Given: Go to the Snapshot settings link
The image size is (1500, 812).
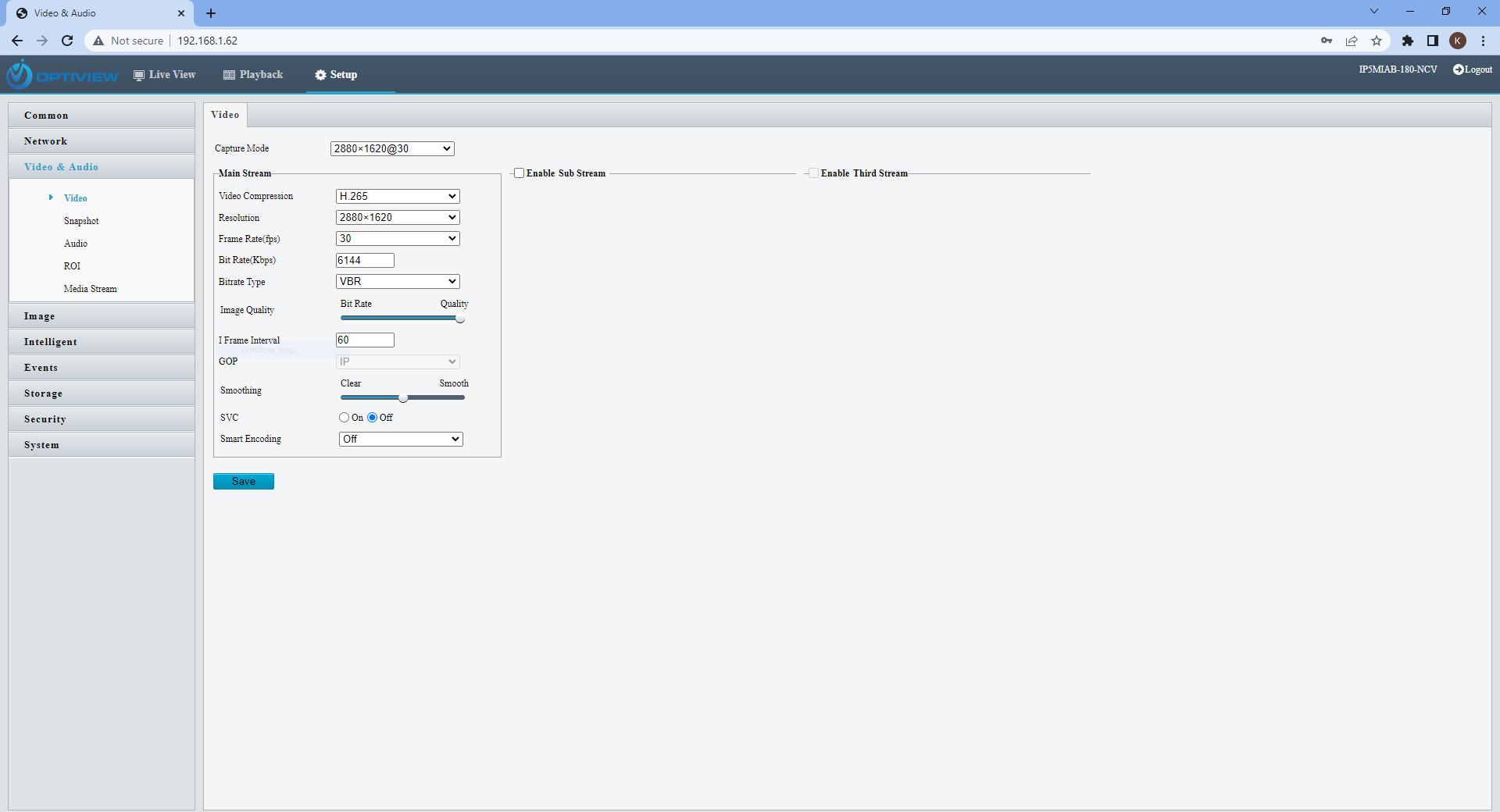Looking at the screenshot, I should pyautogui.click(x=81, y=221).
